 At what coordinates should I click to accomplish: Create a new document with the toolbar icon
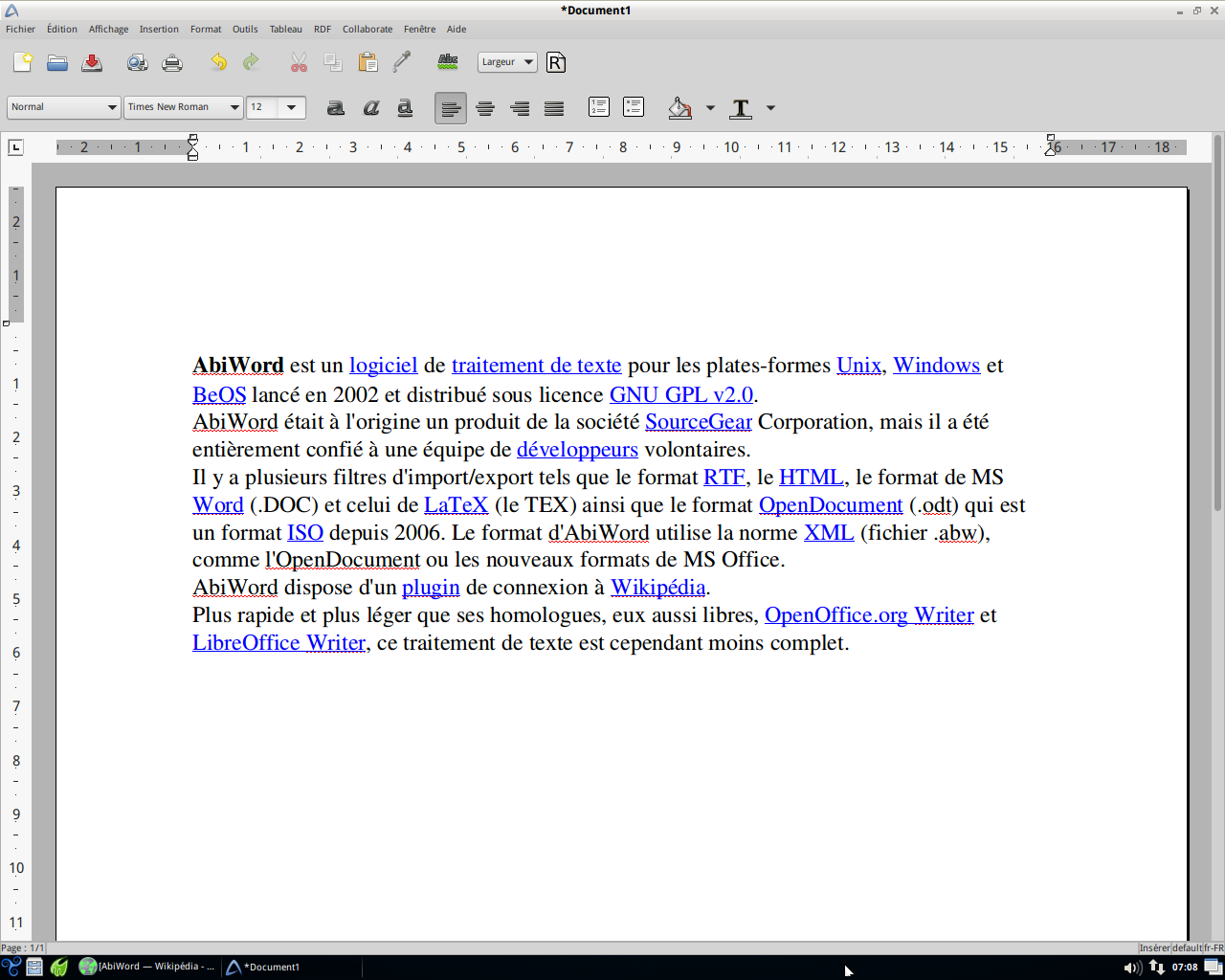[23, 62]
